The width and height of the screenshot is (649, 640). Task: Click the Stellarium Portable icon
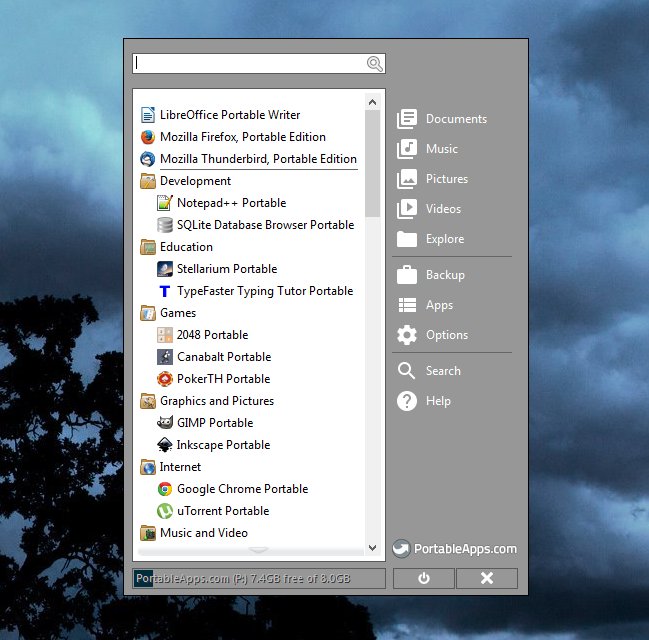[165, 269]
